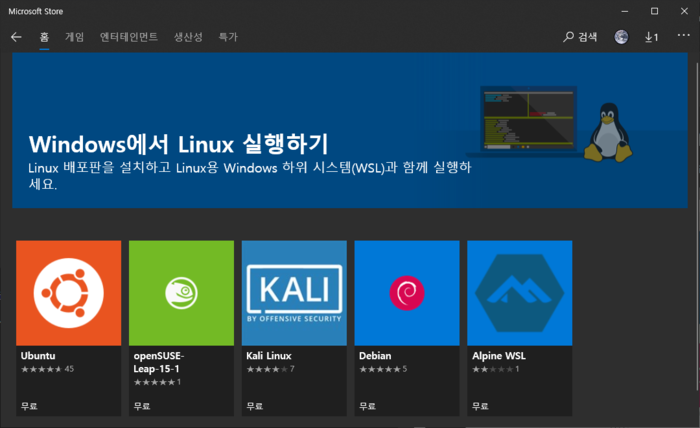Open the three-dot more menu
This screenshot has width=700, height=428.
coord(683,35)
